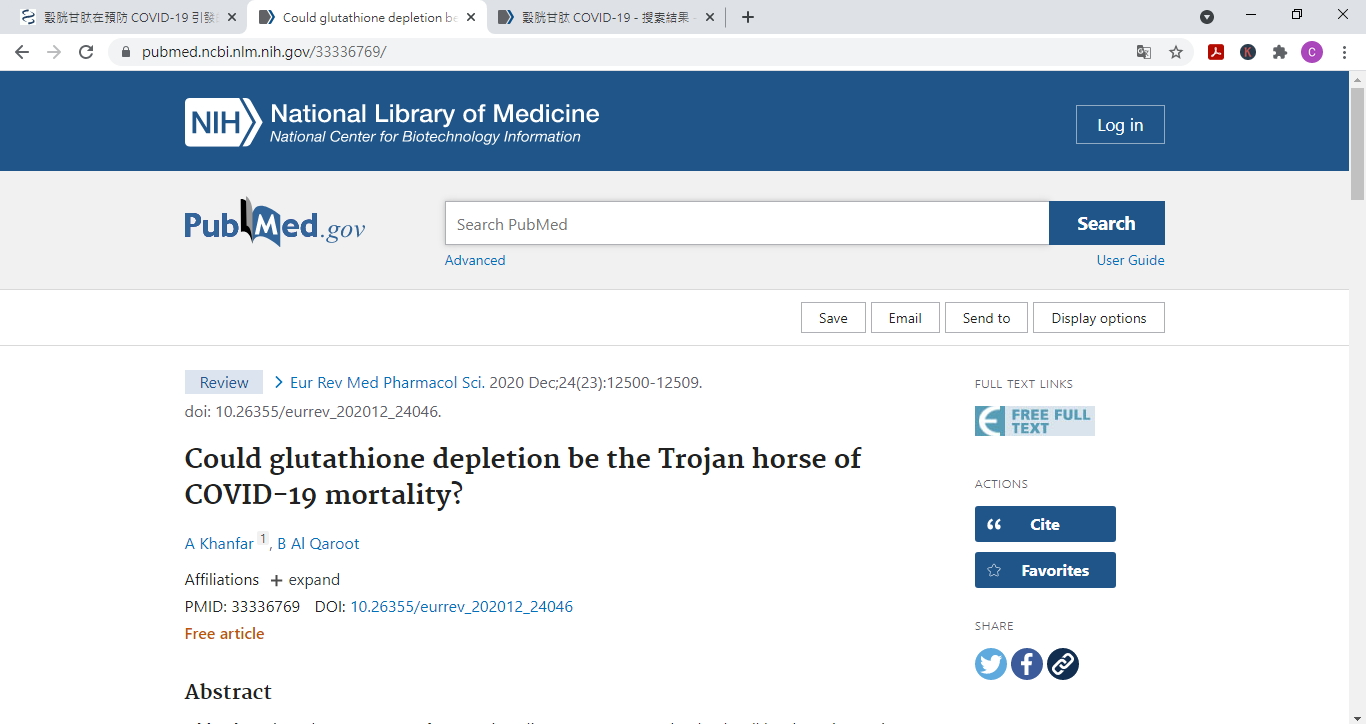Image resolution: width=1366 pixels, height=724 pixels.
Task: Share article on Twitter icon
Action: pos(990,664)
